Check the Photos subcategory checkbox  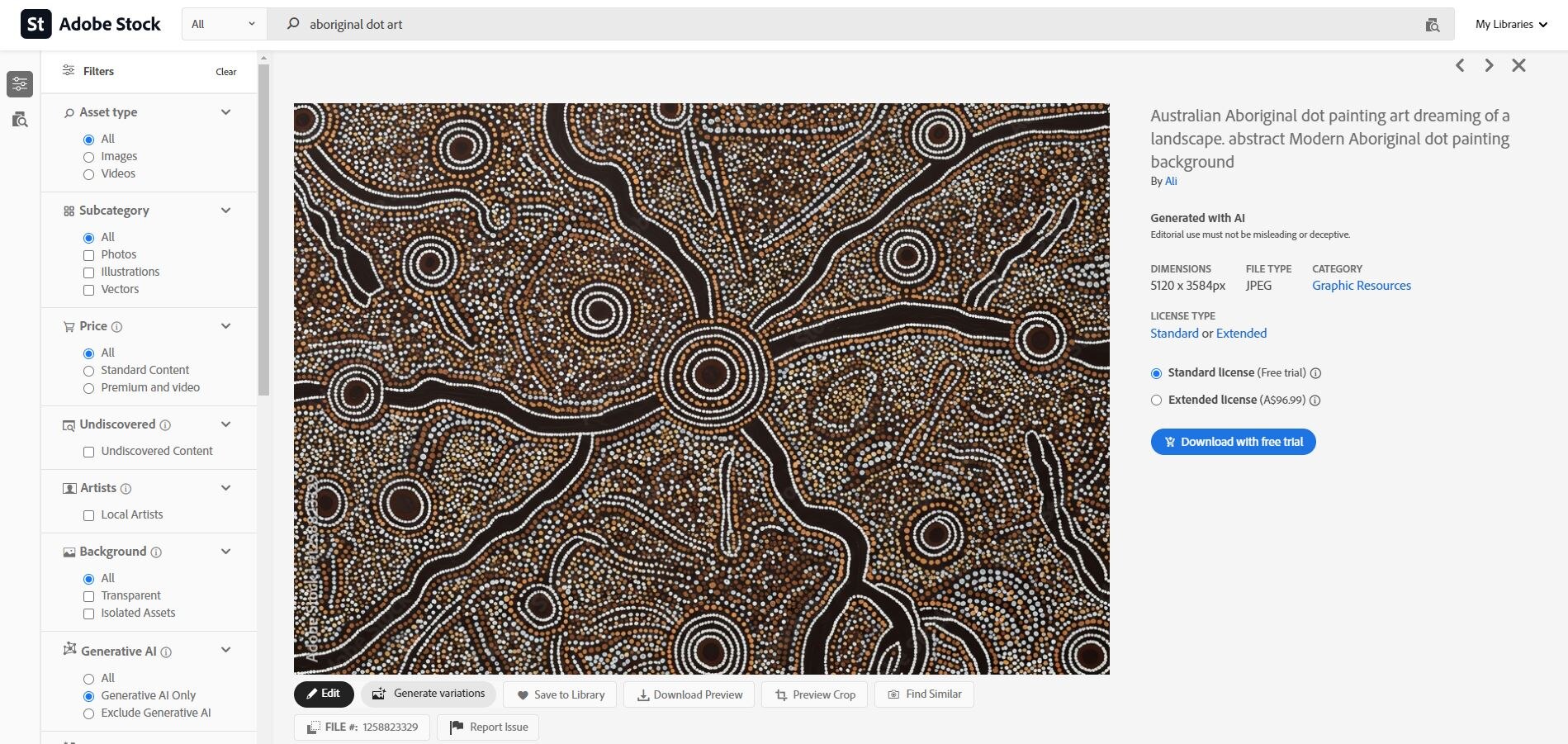(88, 255)
